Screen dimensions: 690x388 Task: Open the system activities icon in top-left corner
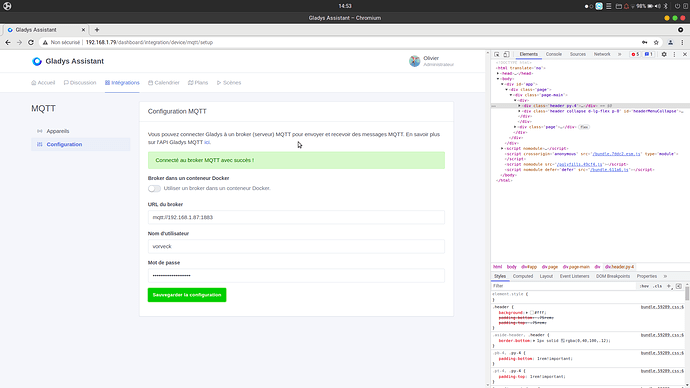7,6
